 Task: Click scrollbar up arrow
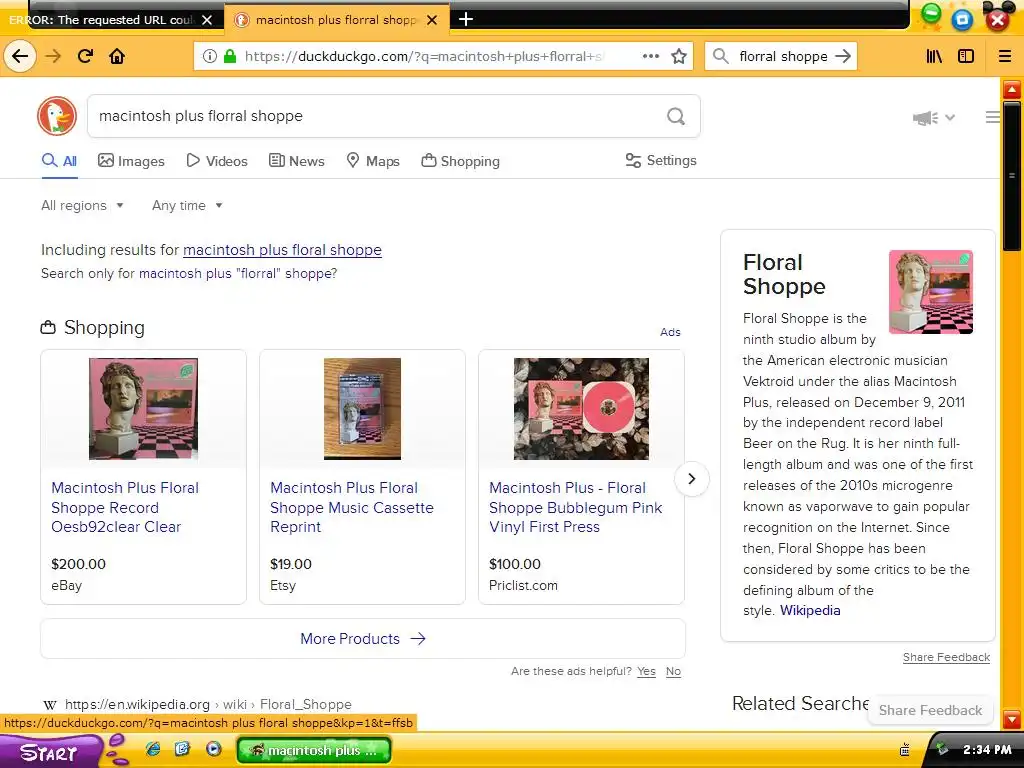1012,89
